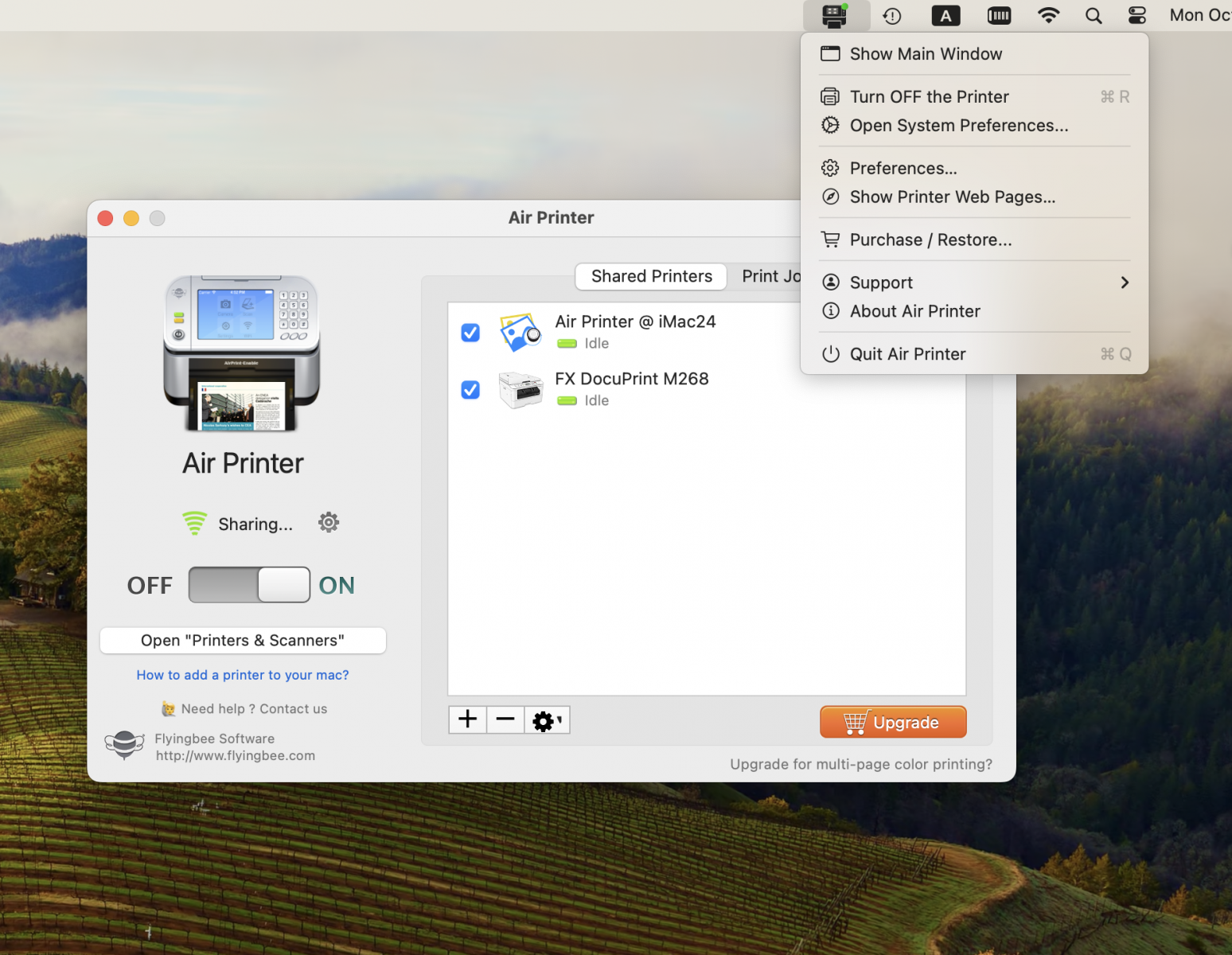The image size is (1232, 955).
Task: Click the OFF label beside the switch
Action: 150,585
